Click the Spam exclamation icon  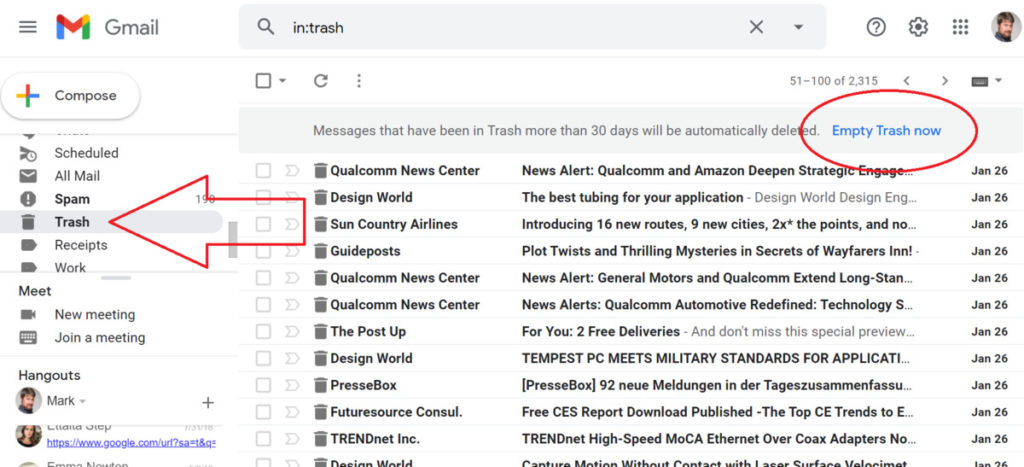coord(28,199)
